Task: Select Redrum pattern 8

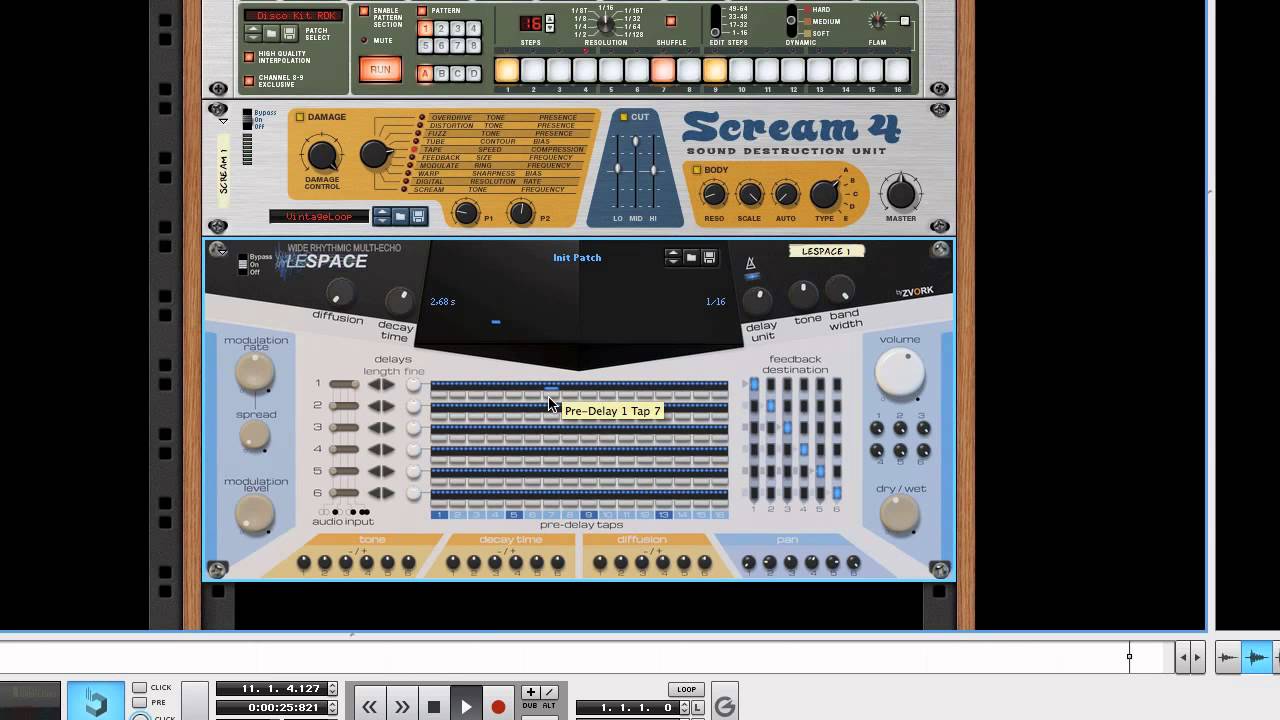Action: (473, 46)
